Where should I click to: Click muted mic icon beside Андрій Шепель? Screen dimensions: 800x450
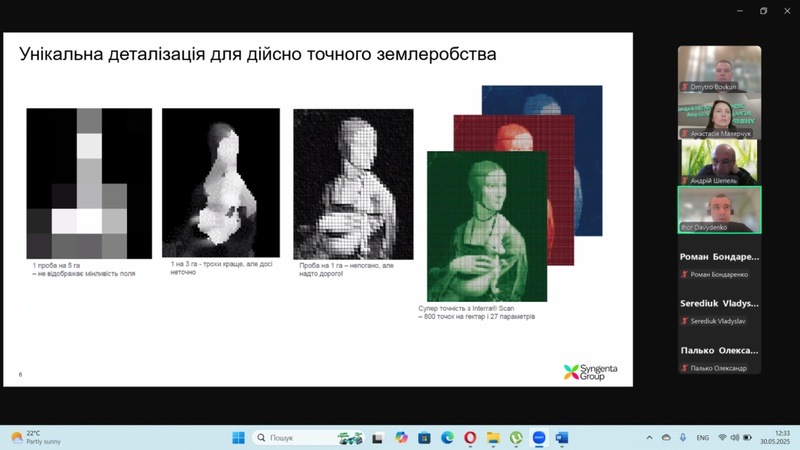(x=685, y=181)
